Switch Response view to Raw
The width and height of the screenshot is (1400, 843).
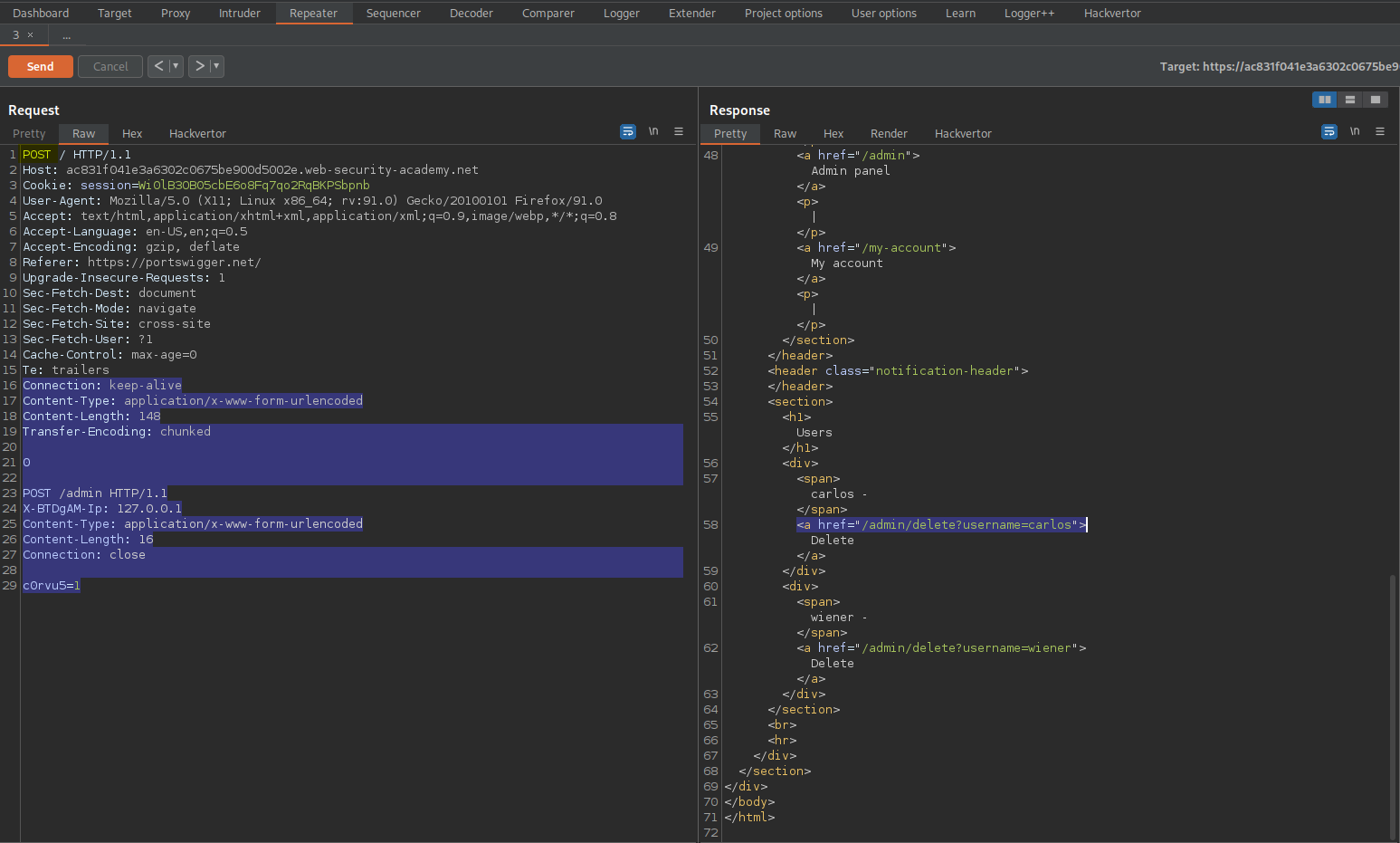pos(786,133)
